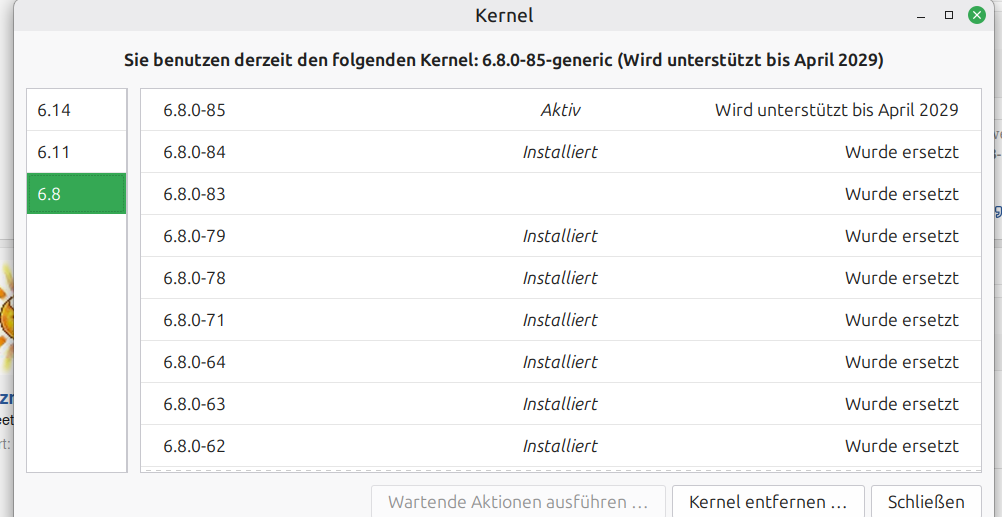Select the 6.8 kernel series tab

click(76, 194)
